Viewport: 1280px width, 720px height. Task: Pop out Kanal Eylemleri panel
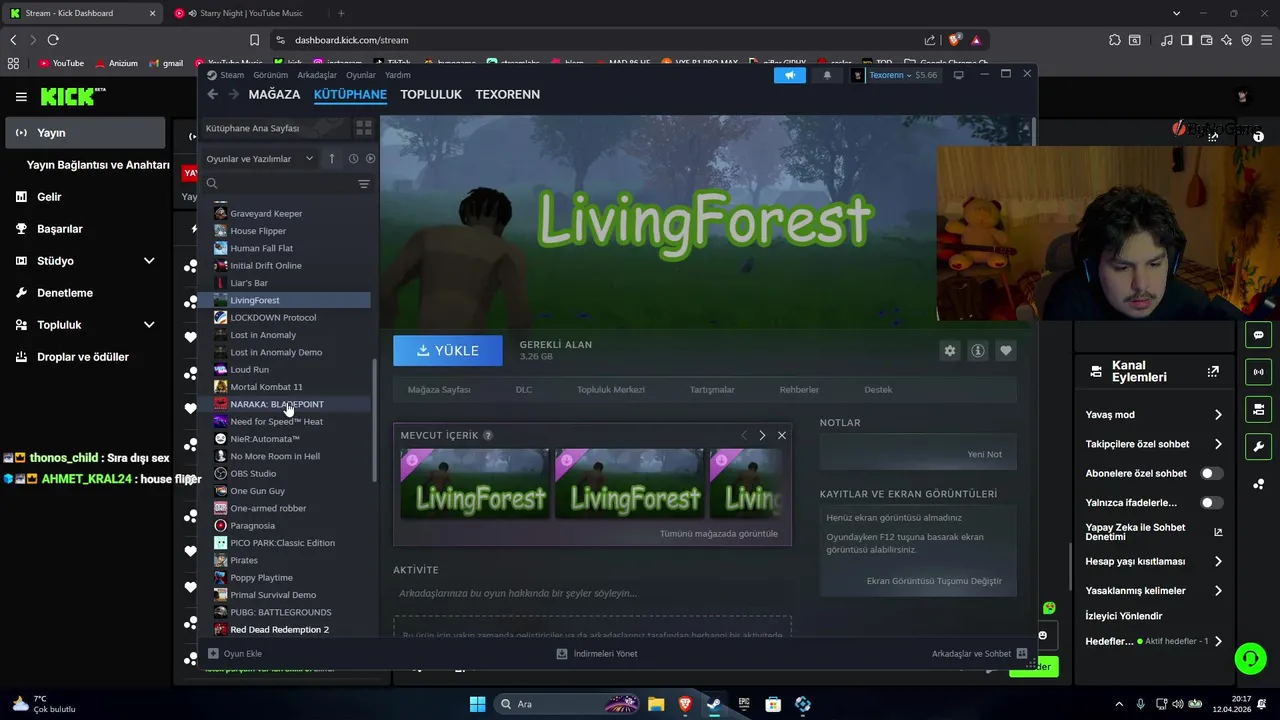pos(1213,371)
